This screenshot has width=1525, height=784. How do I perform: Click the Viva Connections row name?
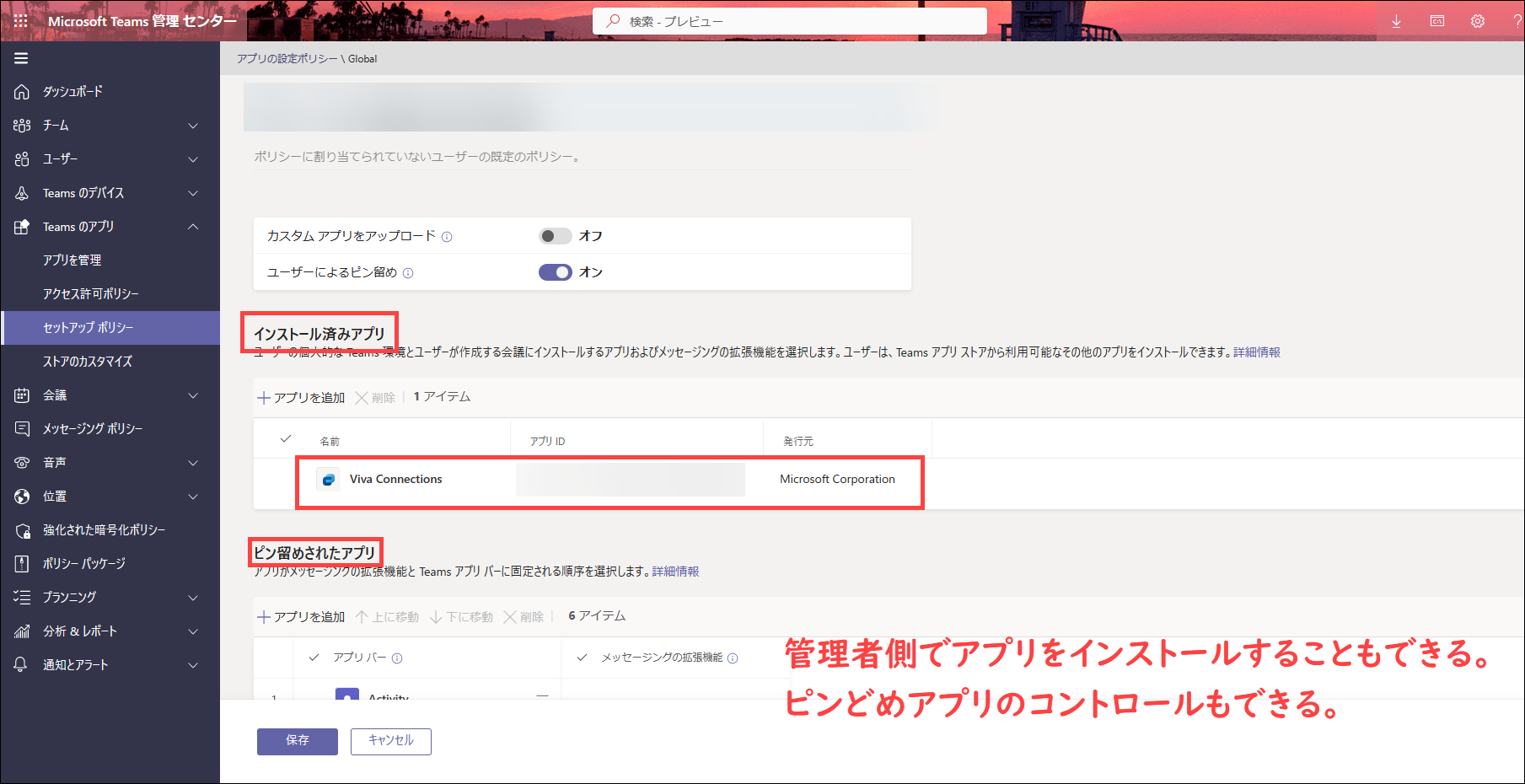(x=395, y=480)
